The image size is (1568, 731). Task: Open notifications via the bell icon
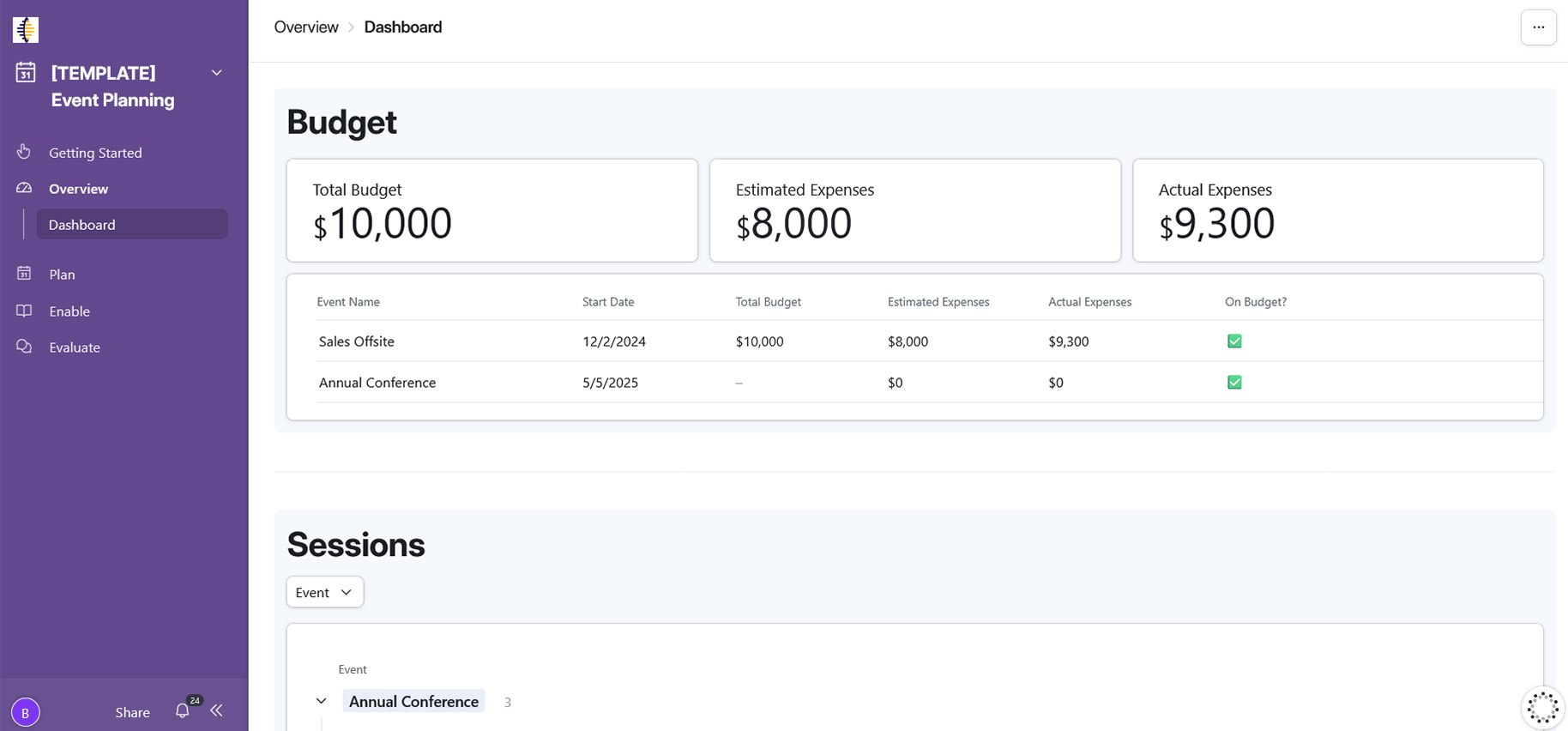182,711
